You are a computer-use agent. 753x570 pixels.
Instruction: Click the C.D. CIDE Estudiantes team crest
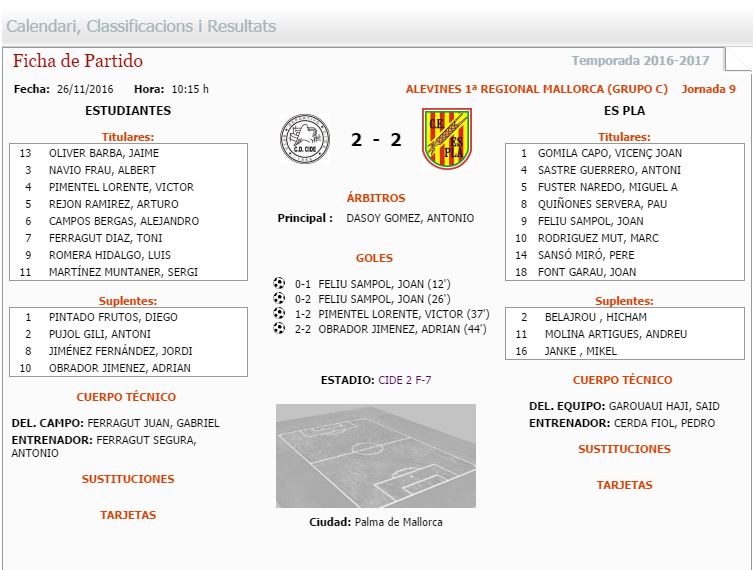point(305,139)
